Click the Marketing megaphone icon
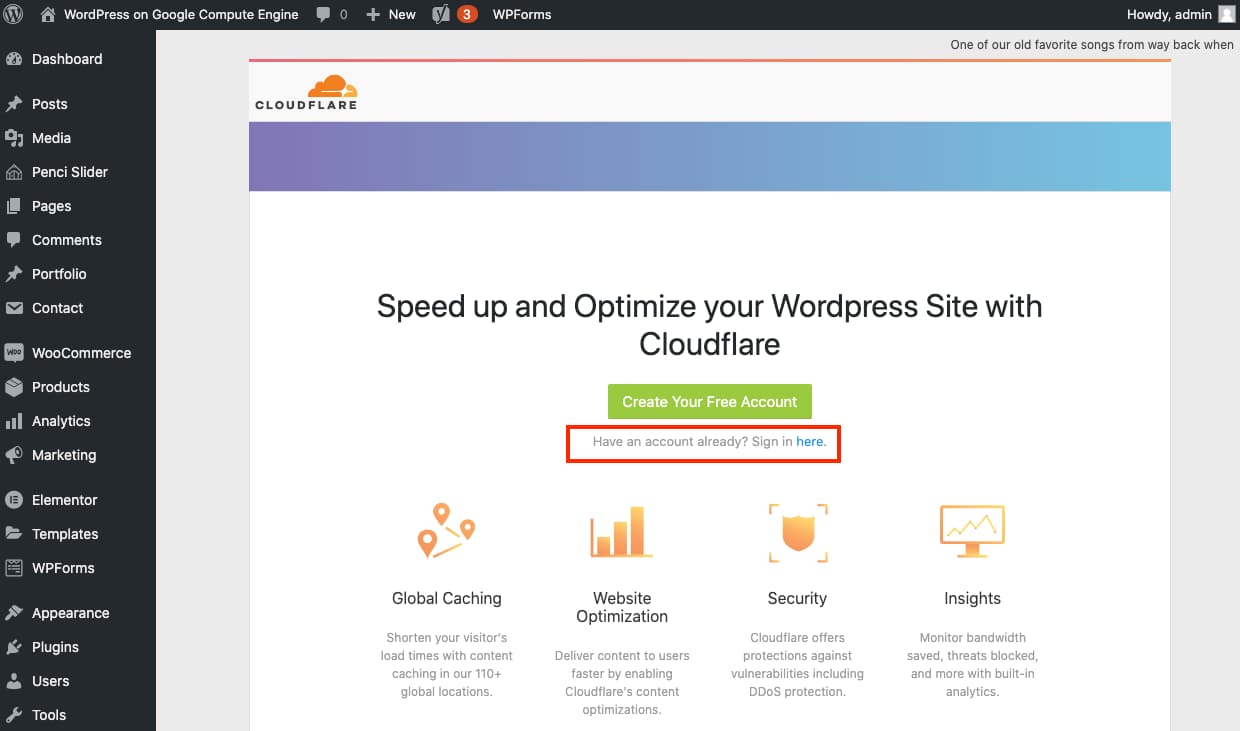Viewport: 1240px width, 731px height. point(14,455)
